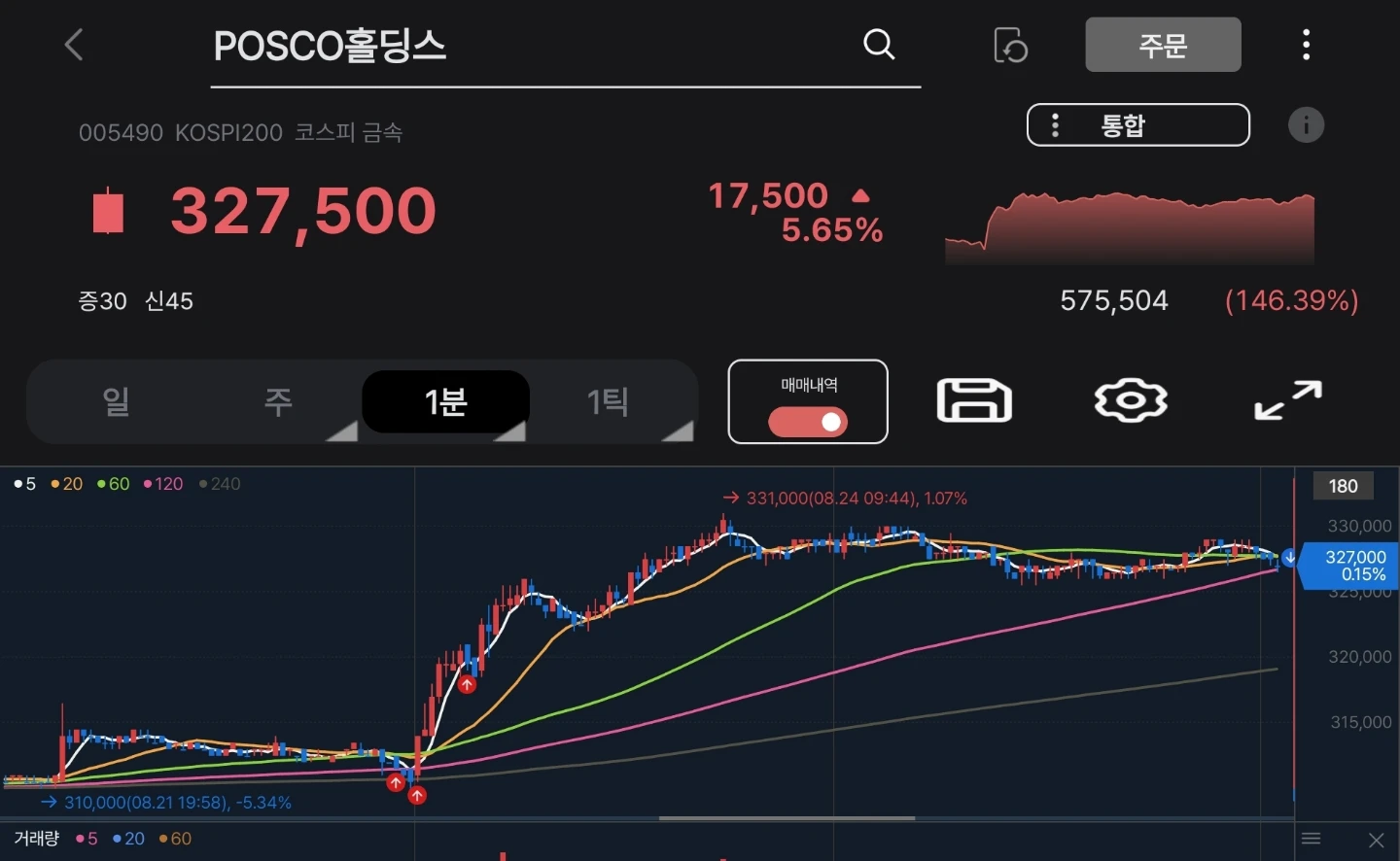The width and height of the screenshot is (1400, 861).
Task: Toggle the volume 5 average legend
Action: tap(87, 839)
